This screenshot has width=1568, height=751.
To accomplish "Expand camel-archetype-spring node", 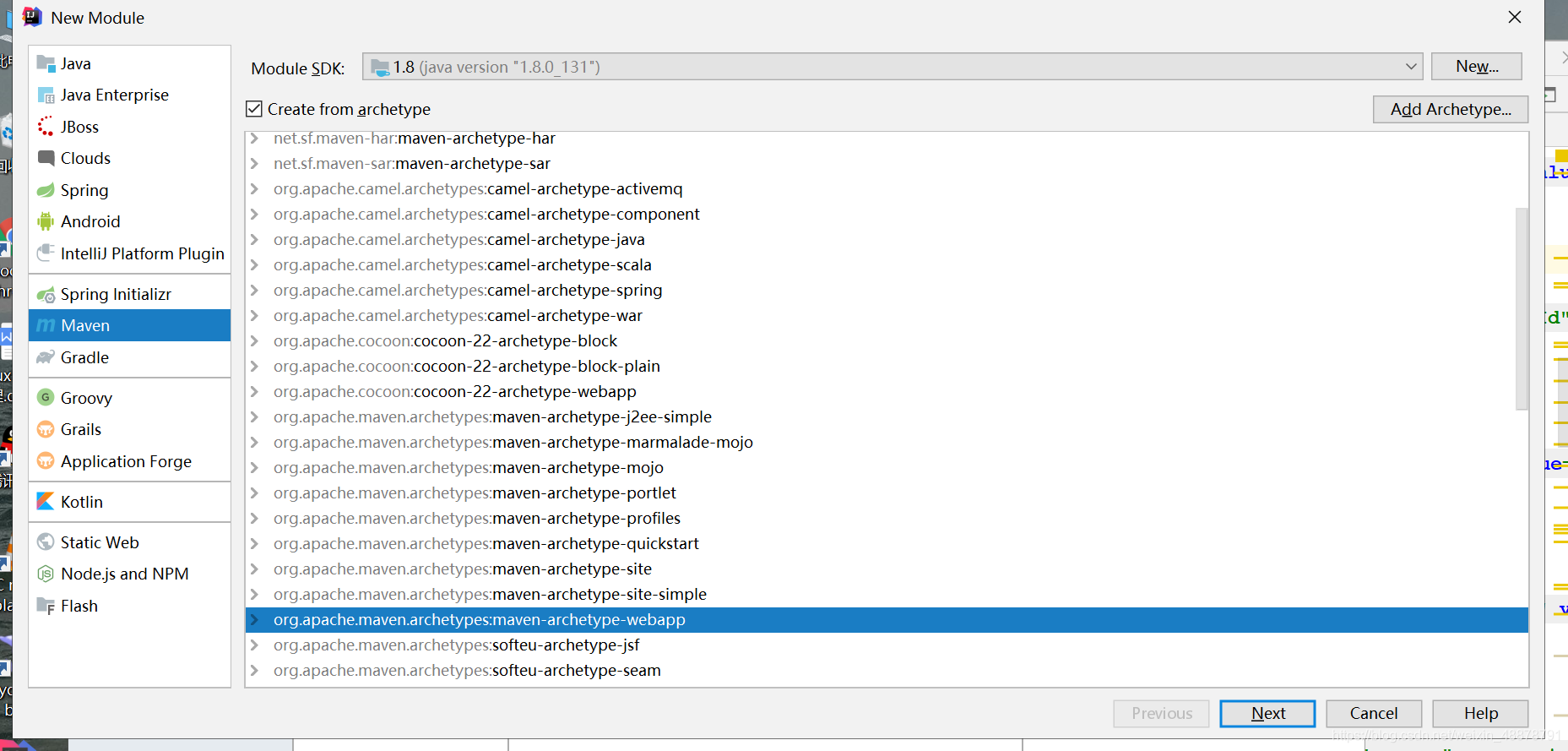I will (x=254, y=291).
